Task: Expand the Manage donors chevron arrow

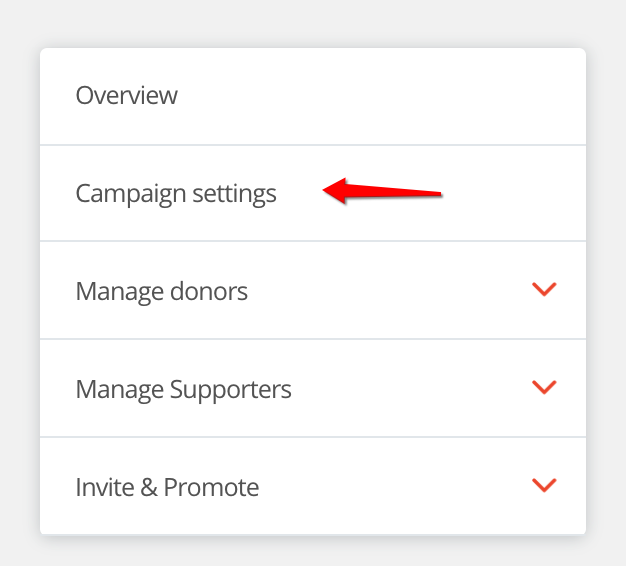Action: click(544, 290)
